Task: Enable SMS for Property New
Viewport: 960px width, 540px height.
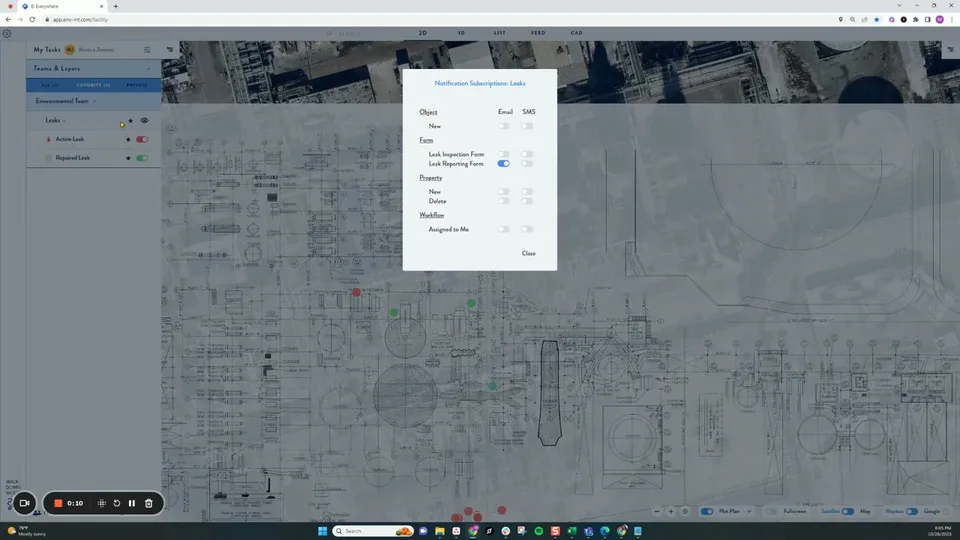Action: click(527, 192)
